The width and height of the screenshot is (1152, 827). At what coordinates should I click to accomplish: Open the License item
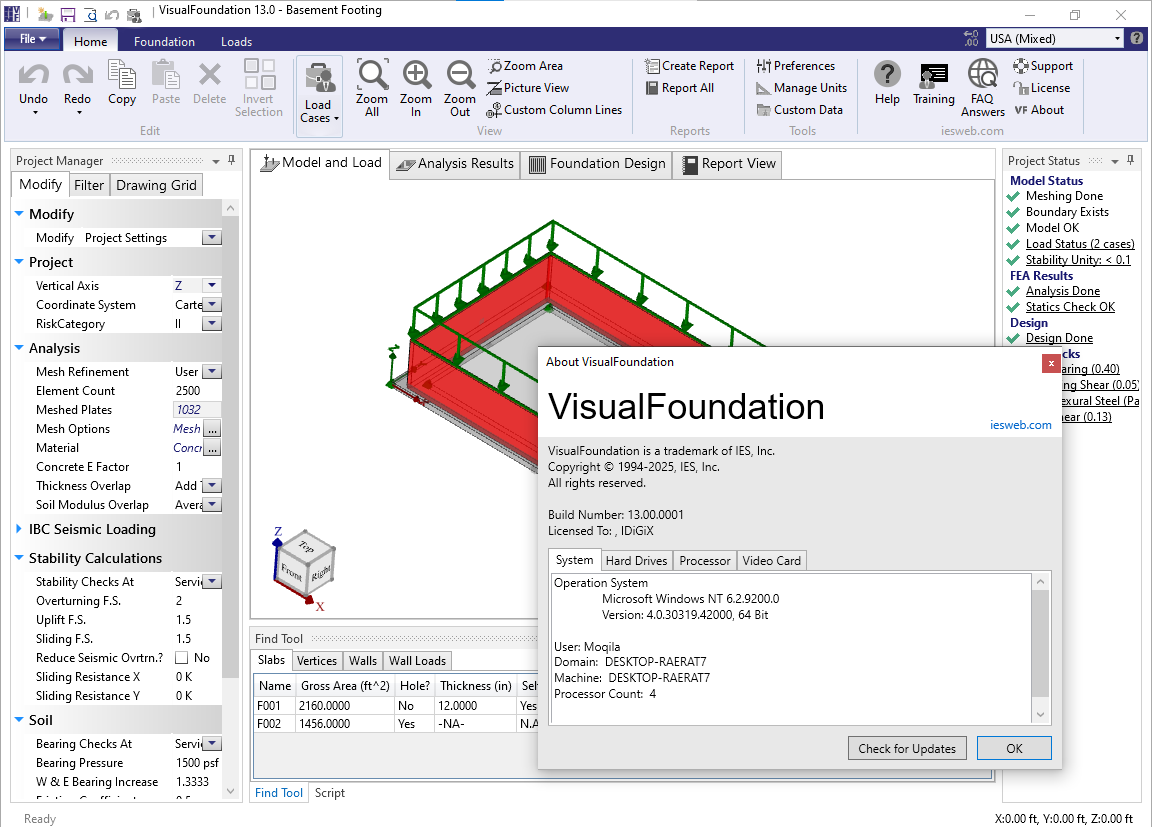(1042, 88)
